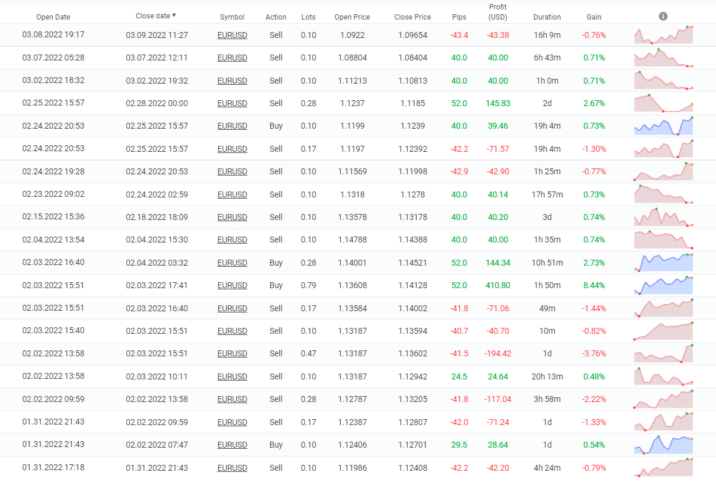Screen dimensions: 716x482
Task: View blue sparkline chart for 39.46 profit trade
Action: click(x=663, y=126)
